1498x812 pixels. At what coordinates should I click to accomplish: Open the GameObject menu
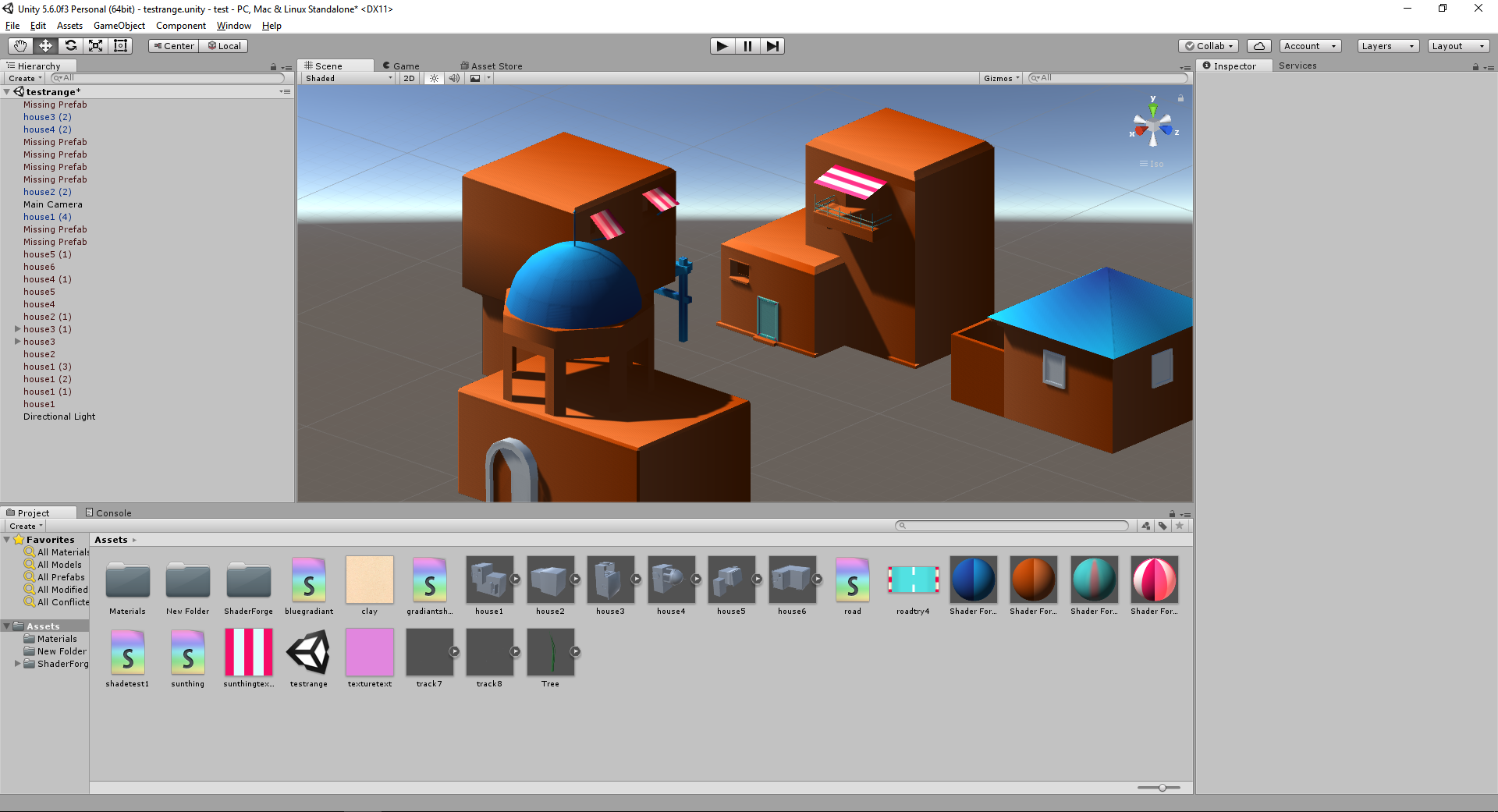point(119,26)
